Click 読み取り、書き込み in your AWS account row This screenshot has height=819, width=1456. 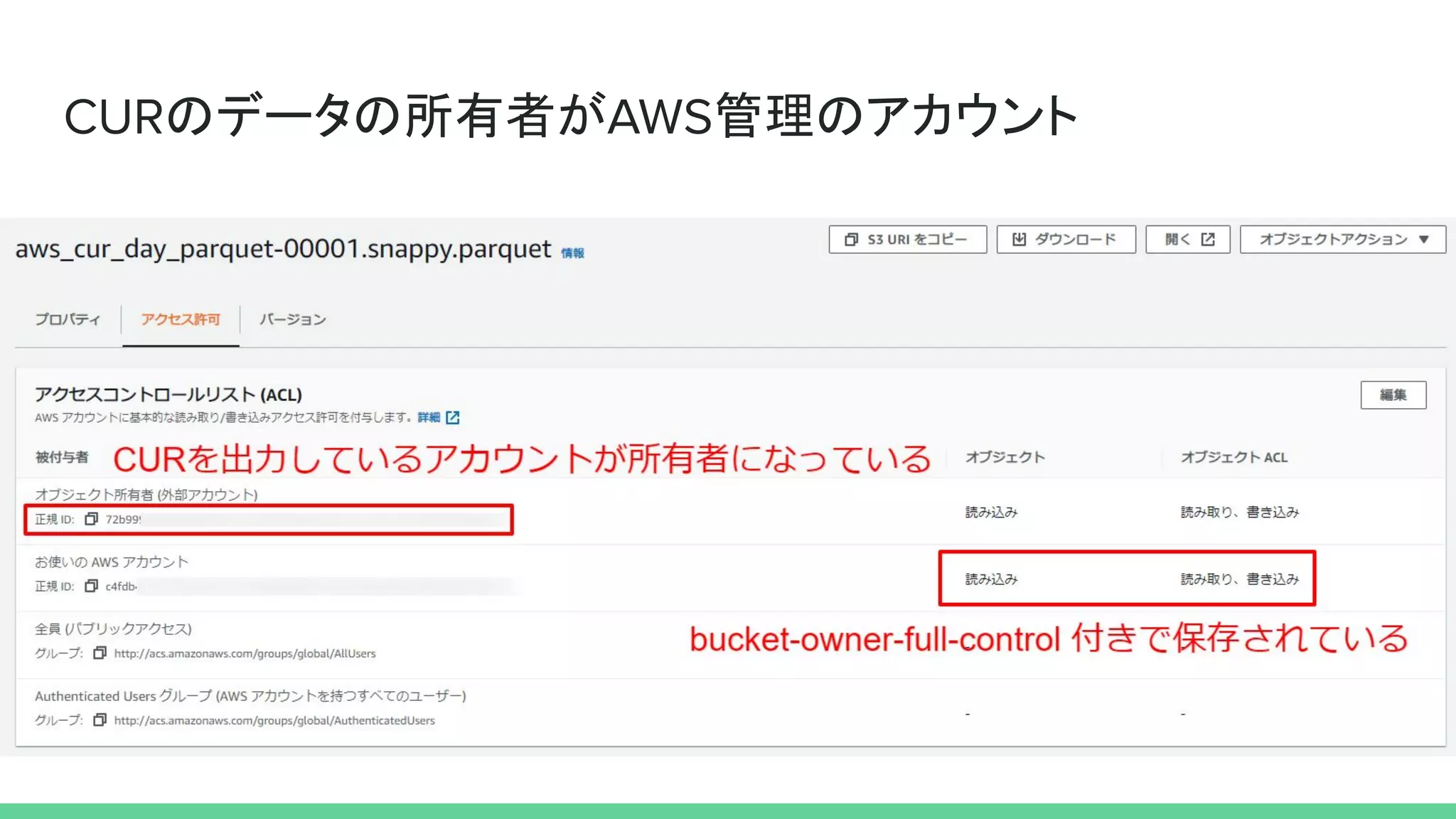point(1239,579)
